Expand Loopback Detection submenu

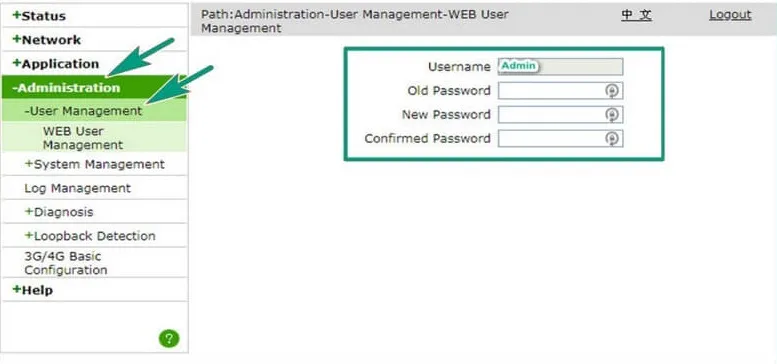[x=90, y=236]
